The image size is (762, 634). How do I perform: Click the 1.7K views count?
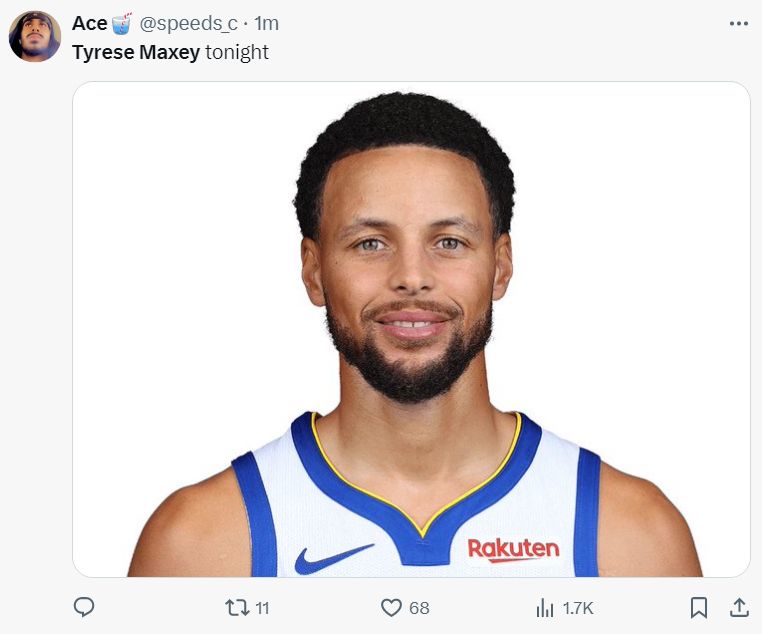tap(578, 608)
